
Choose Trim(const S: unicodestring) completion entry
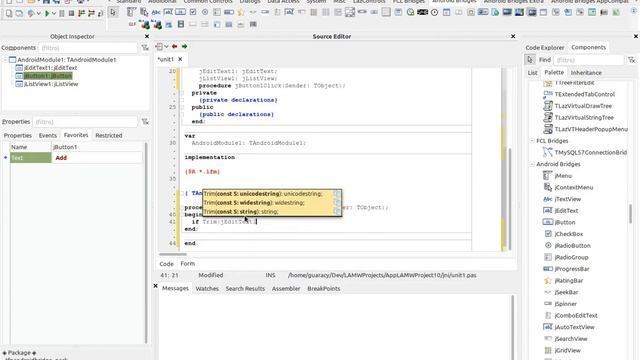point(272,193)
